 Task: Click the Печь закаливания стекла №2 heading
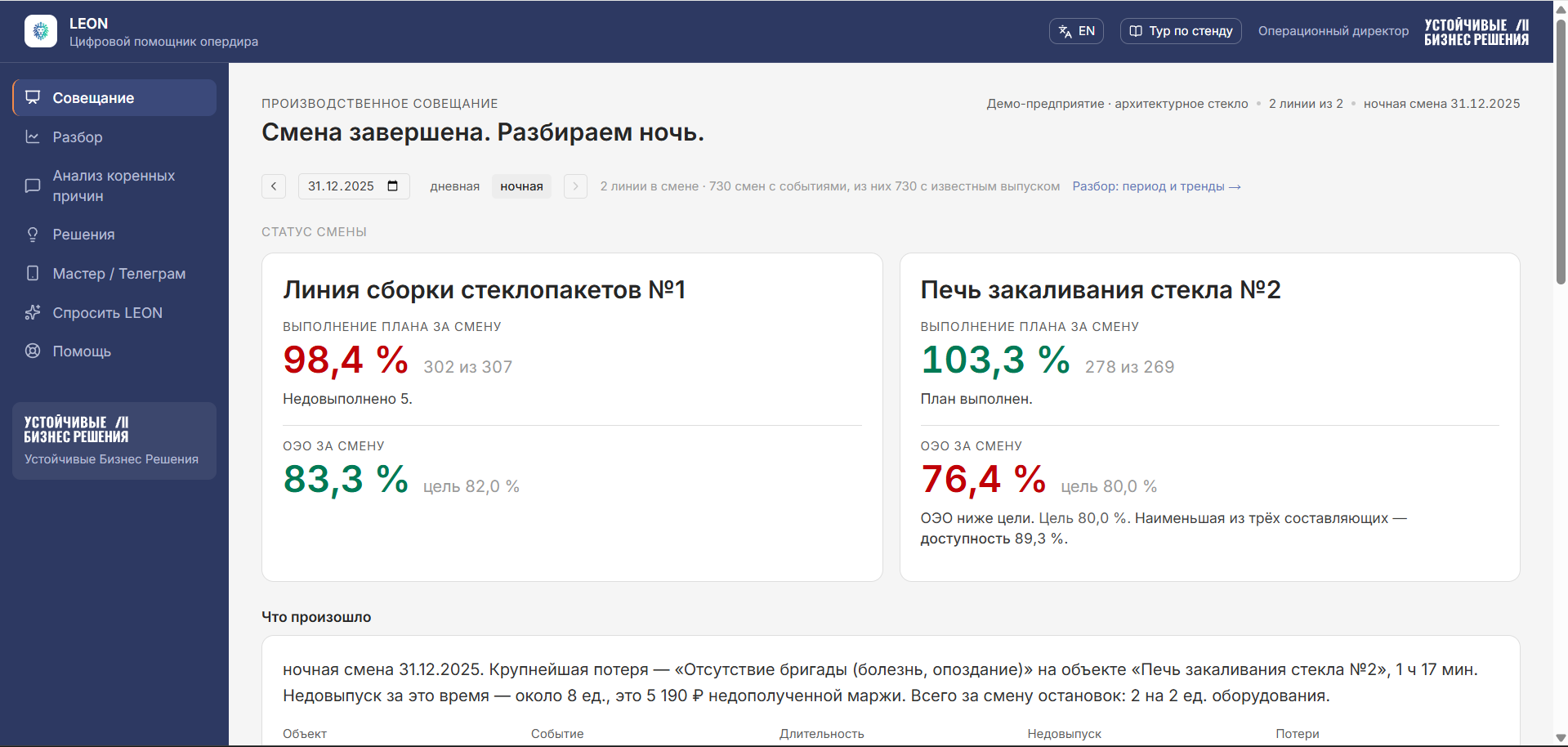1101,289
